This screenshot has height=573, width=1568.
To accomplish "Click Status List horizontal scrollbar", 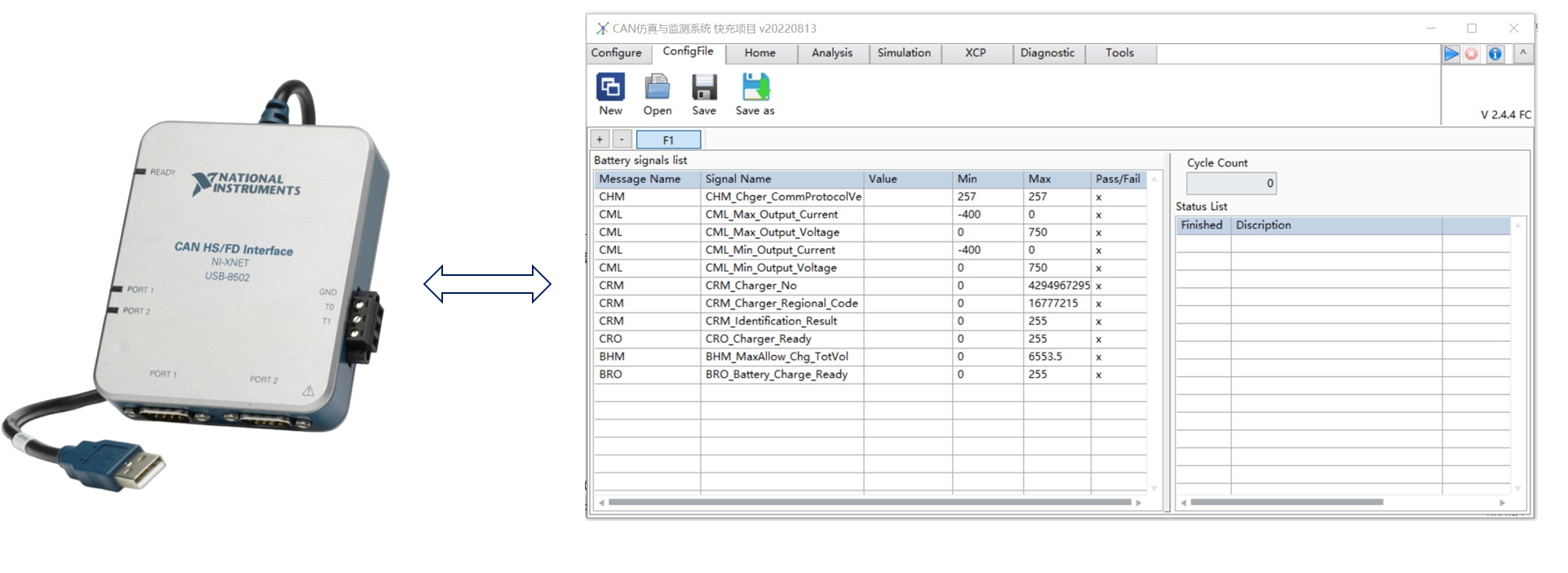I will click(1287, 502).
